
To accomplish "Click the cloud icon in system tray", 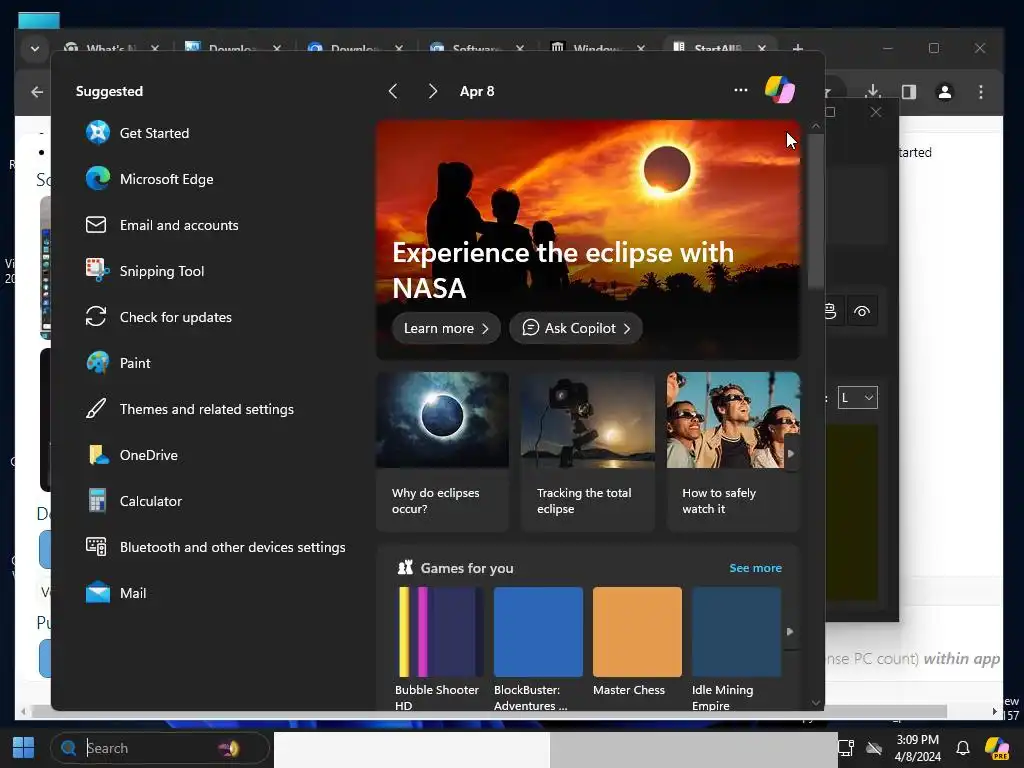I will point(874,748).
